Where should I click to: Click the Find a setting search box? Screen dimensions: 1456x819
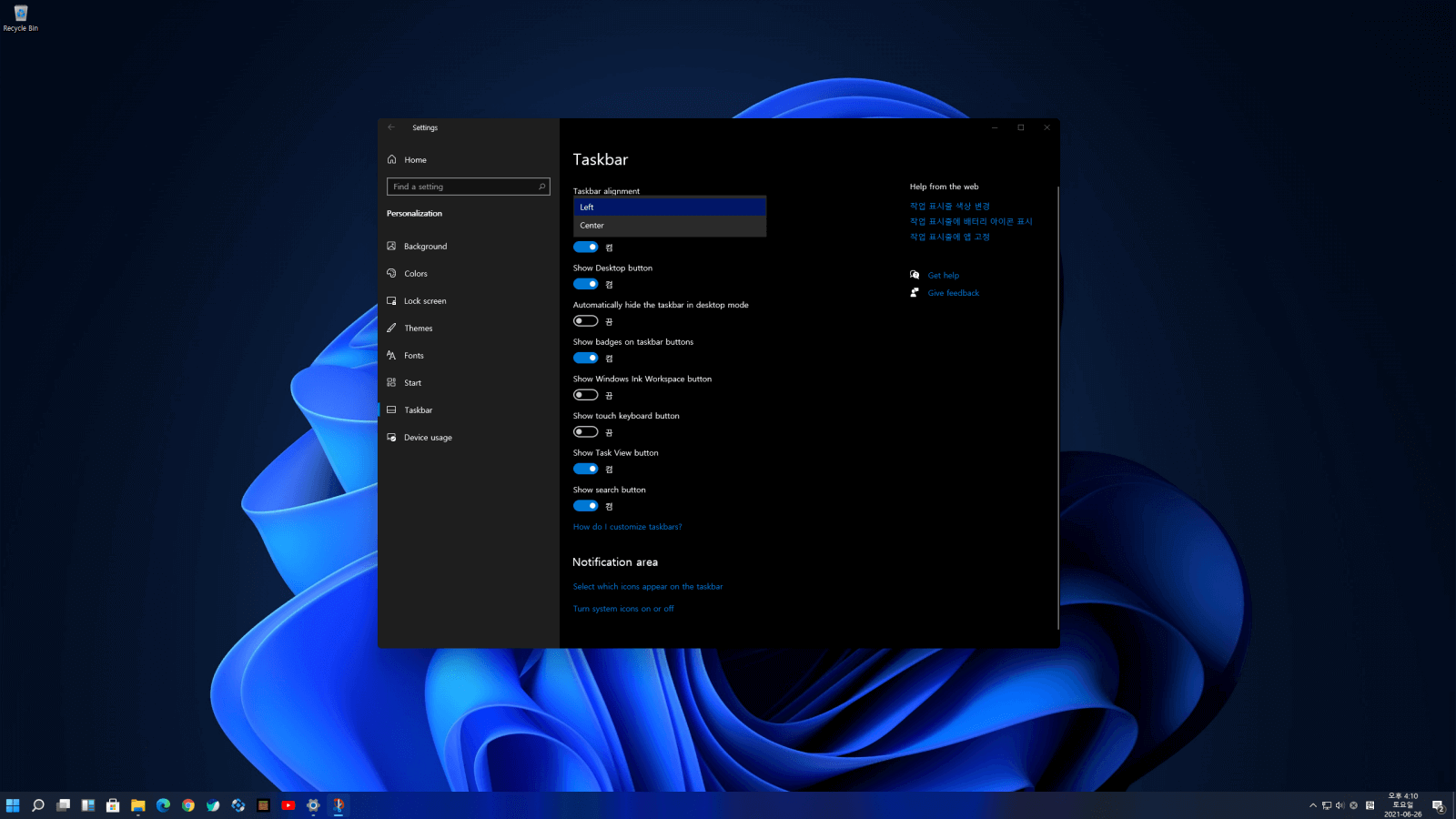pyautogui.click(x=469, y=187)
